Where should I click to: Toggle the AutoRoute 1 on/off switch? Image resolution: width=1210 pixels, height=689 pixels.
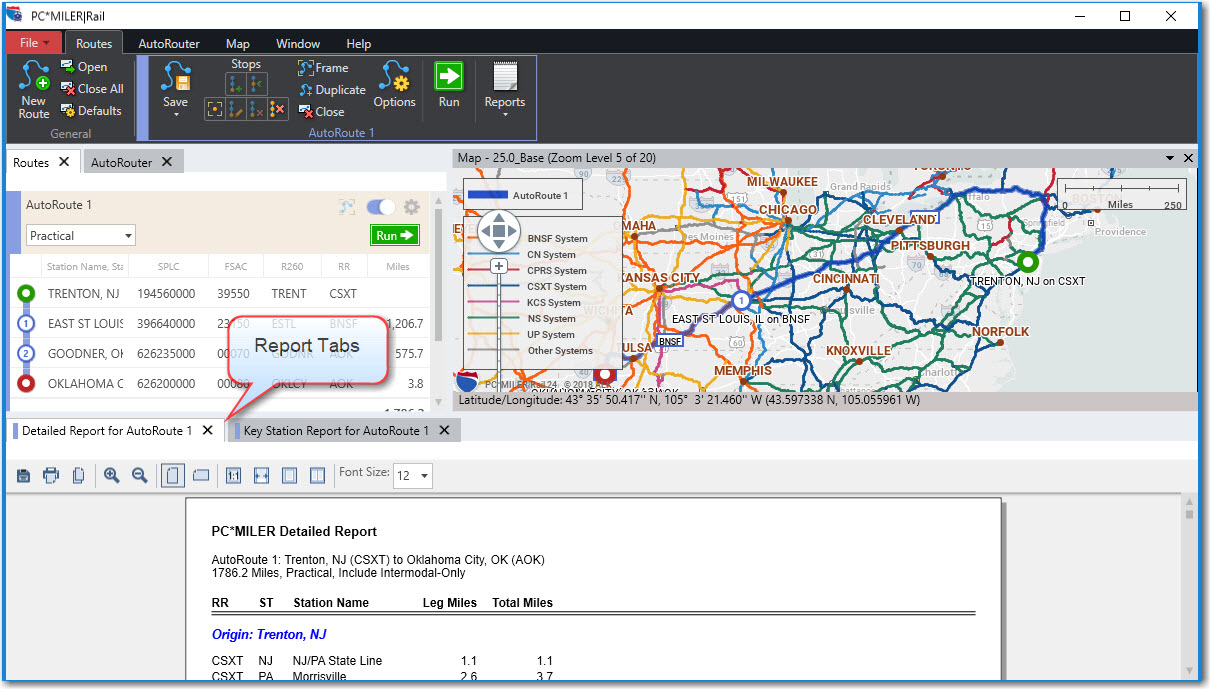(381, 207)
